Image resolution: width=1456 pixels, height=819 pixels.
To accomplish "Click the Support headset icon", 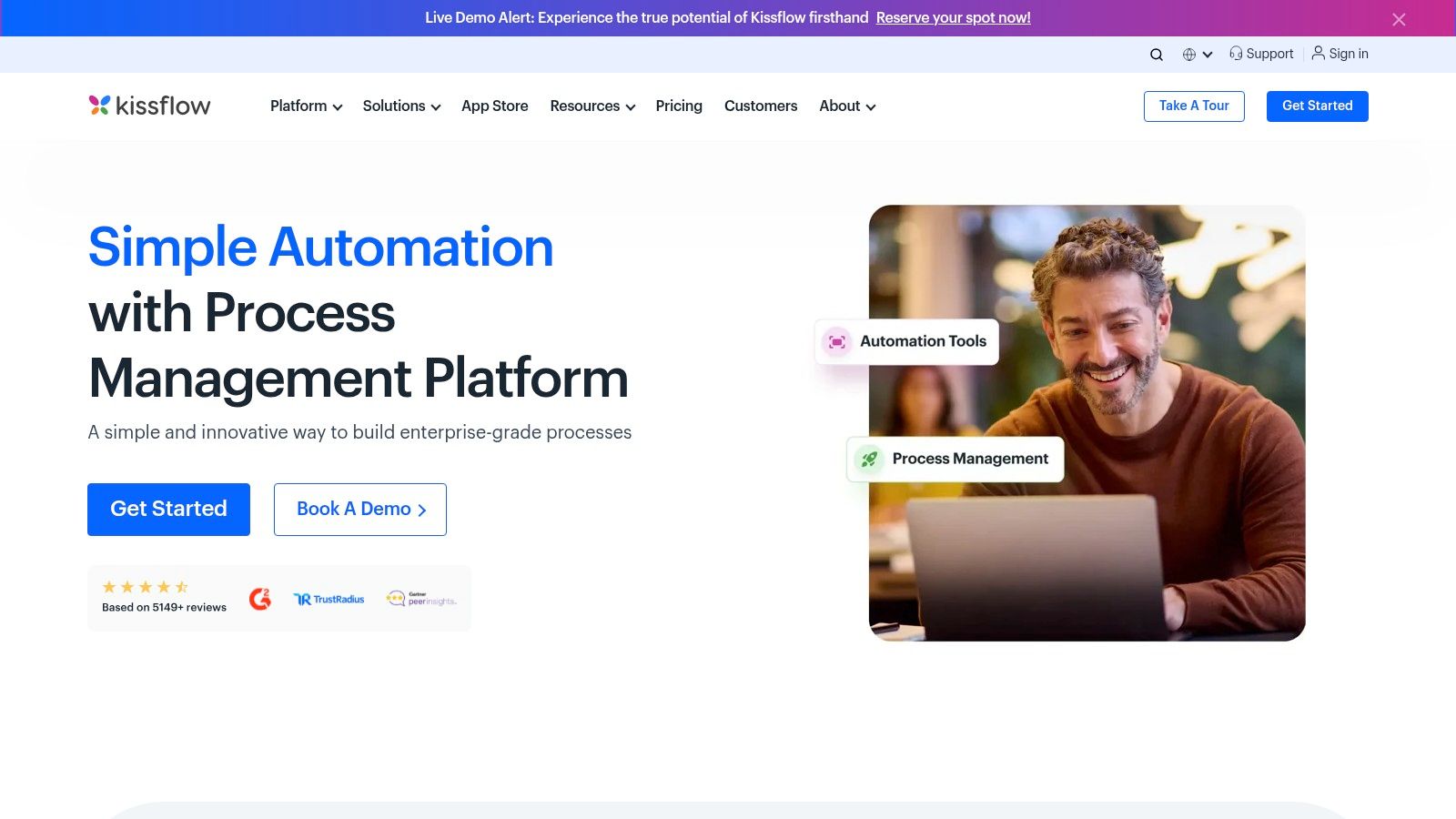I will coord(1236,54).
